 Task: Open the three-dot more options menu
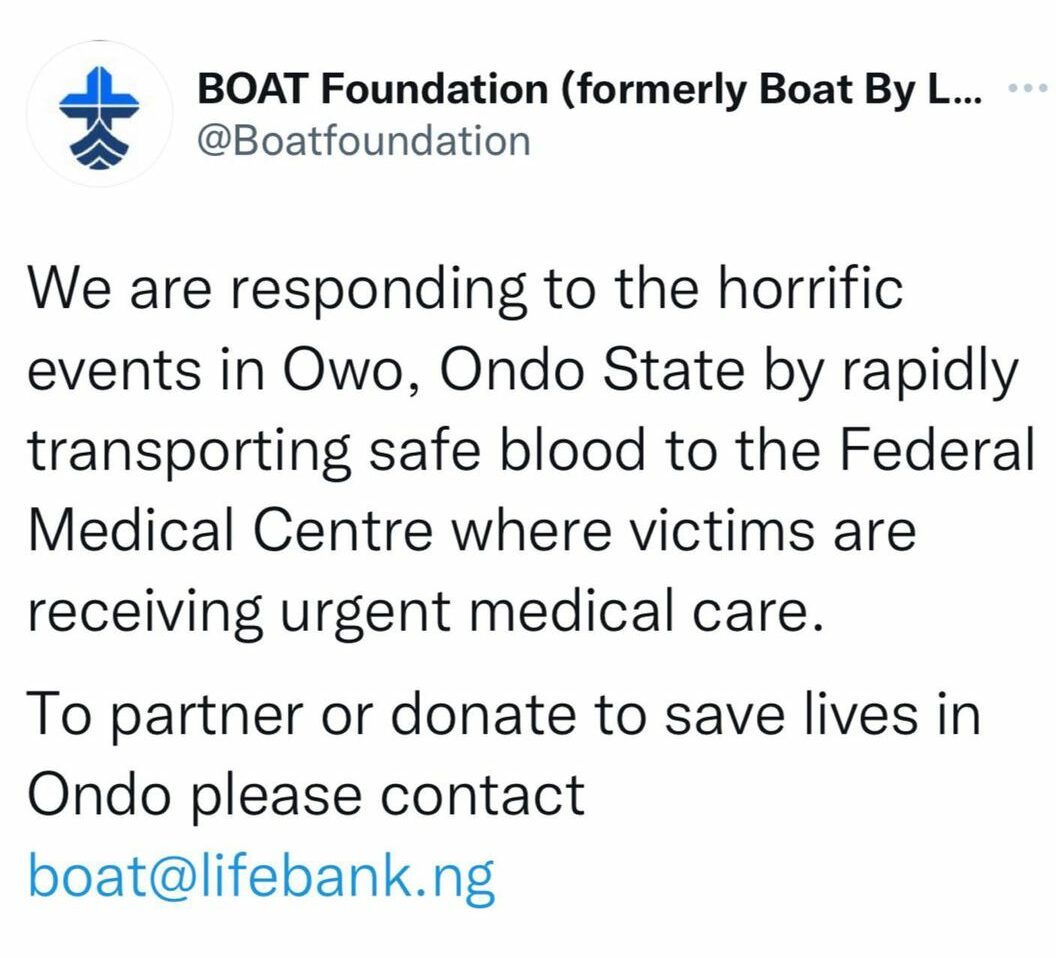tap(1028, 88)
